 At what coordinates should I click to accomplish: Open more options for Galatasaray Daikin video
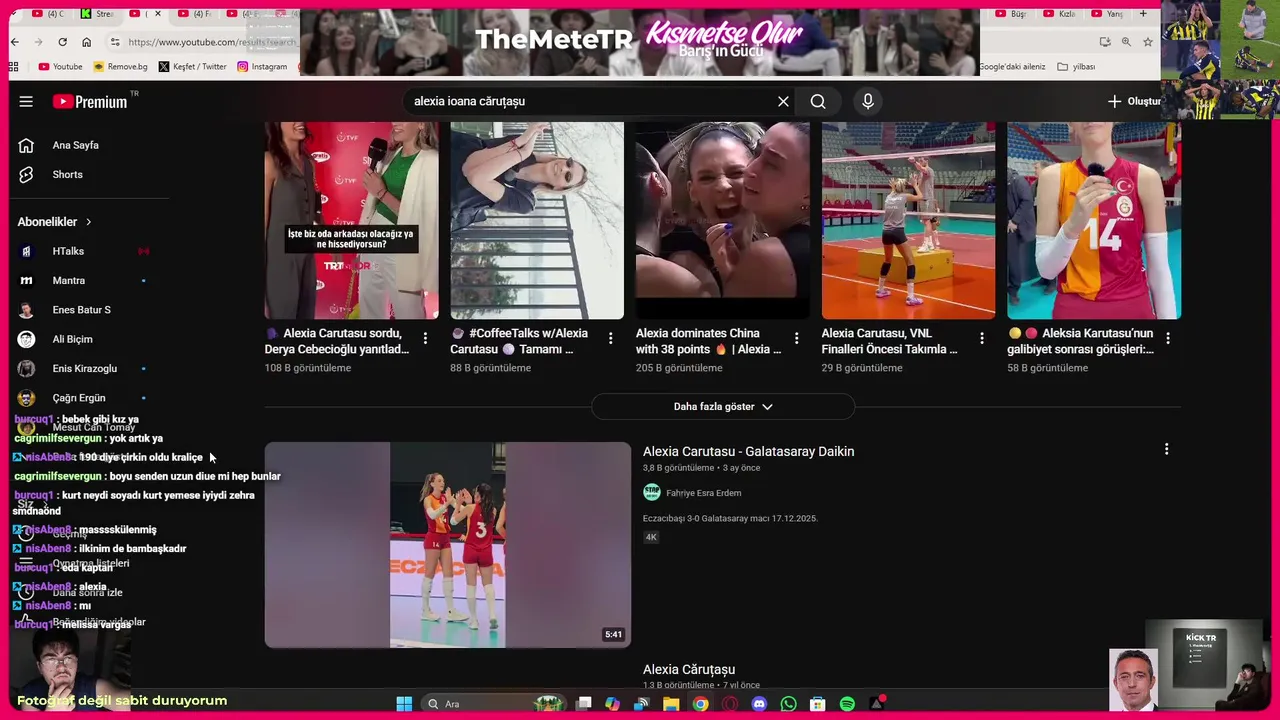(1166, 450)
